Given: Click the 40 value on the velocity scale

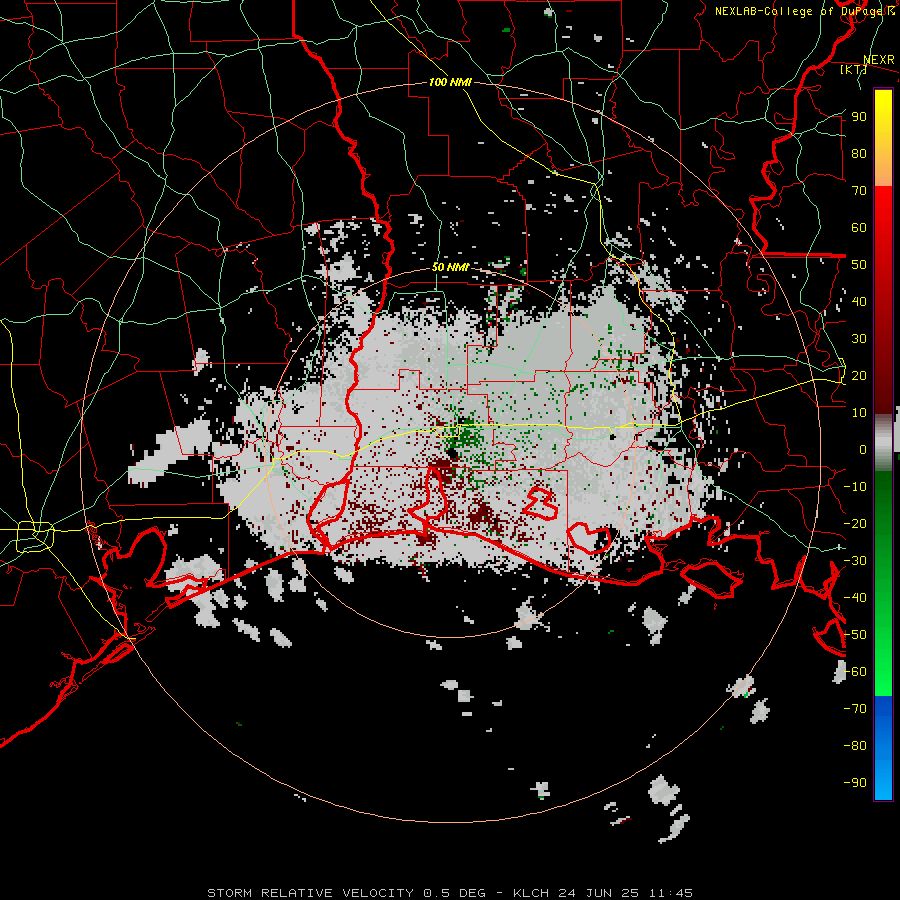Looking at the screenshot, I should coord(859,301).
